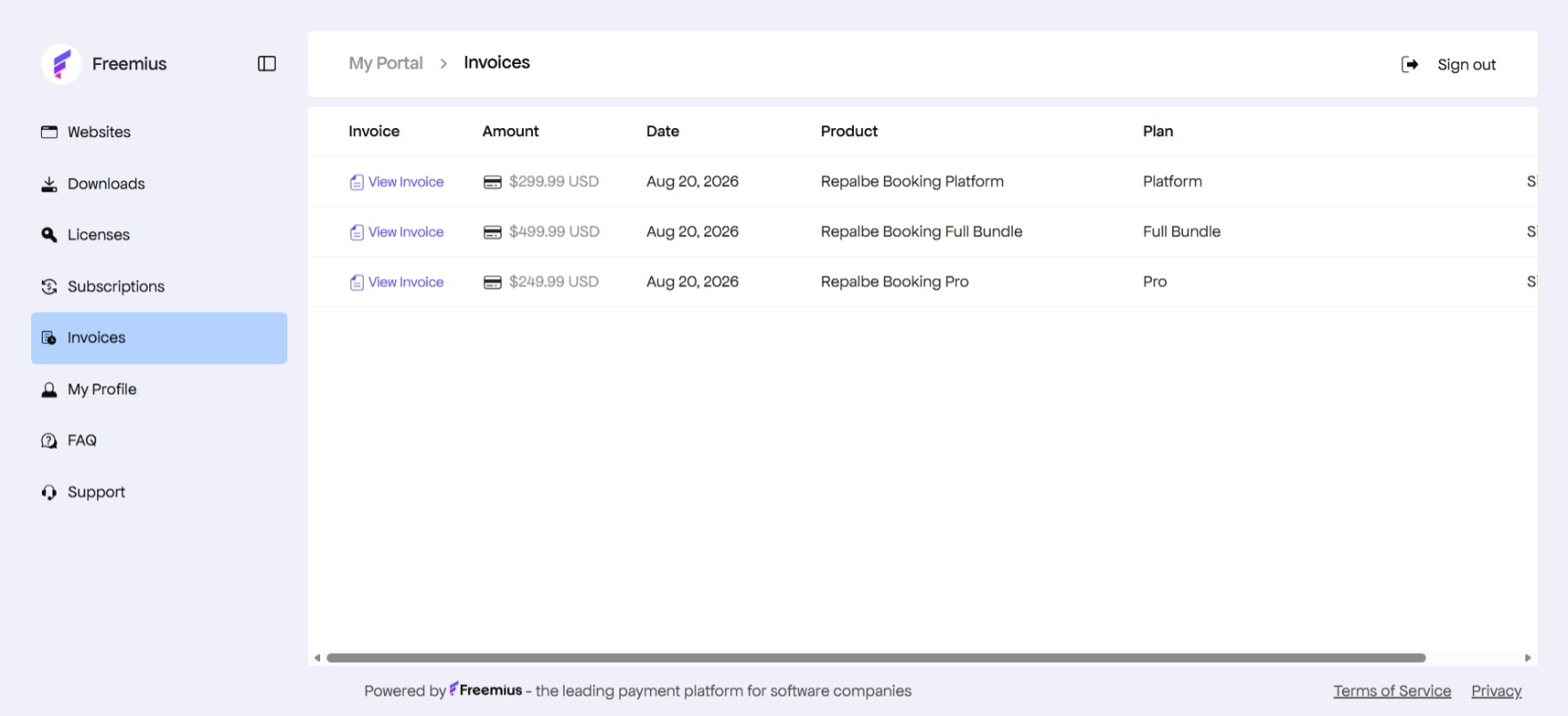Click the Invoices breadcrumb title
Viewport: 1568px width, 716px height.
[497, 62]
